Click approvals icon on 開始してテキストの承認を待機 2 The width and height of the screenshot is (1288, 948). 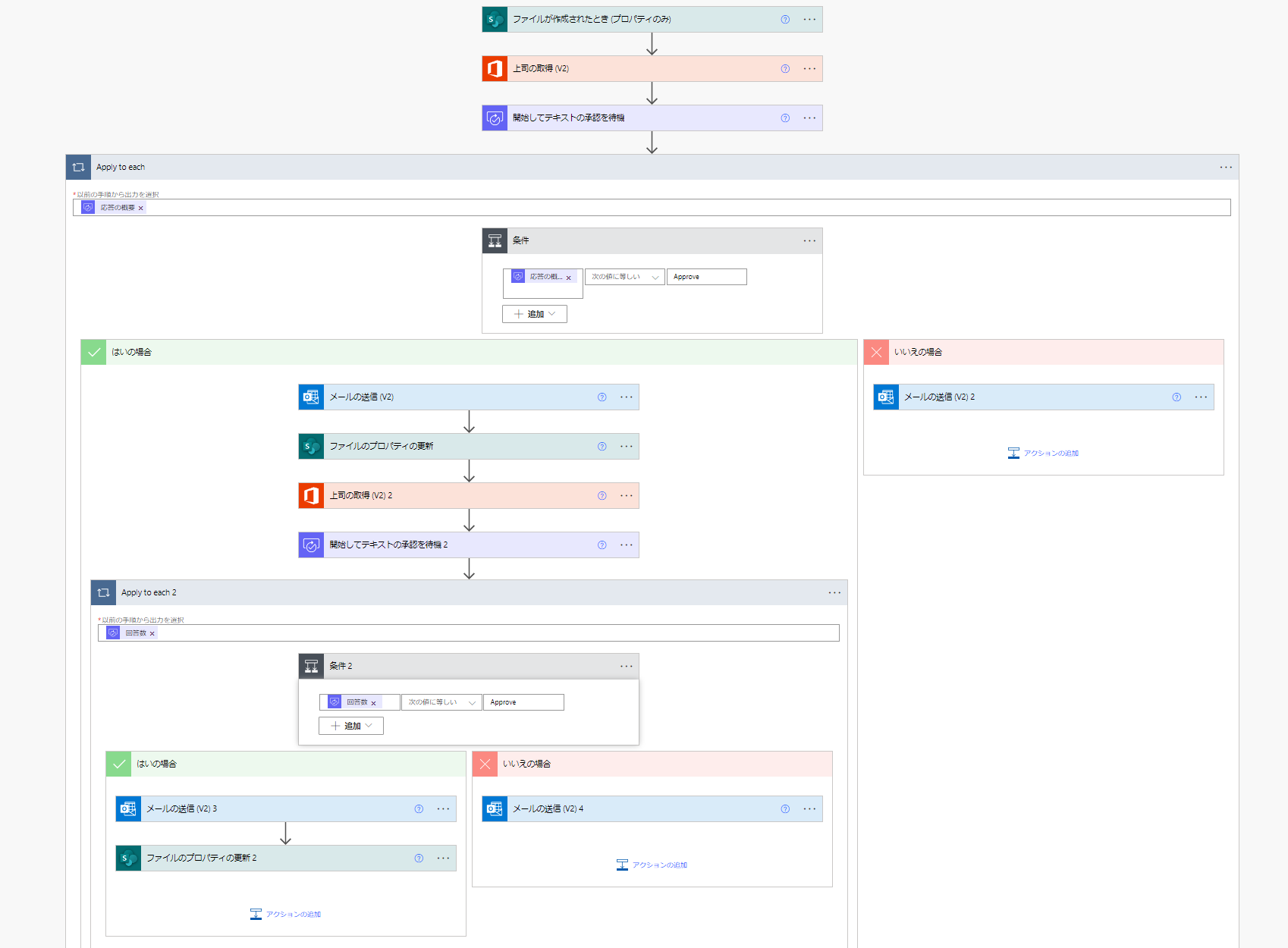[x=311, y=545]
